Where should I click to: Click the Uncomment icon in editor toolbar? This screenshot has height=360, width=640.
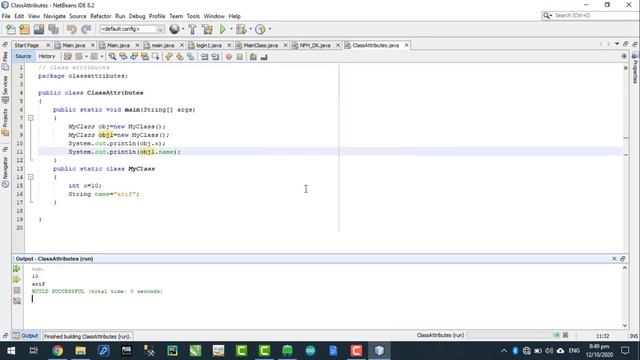264,57
